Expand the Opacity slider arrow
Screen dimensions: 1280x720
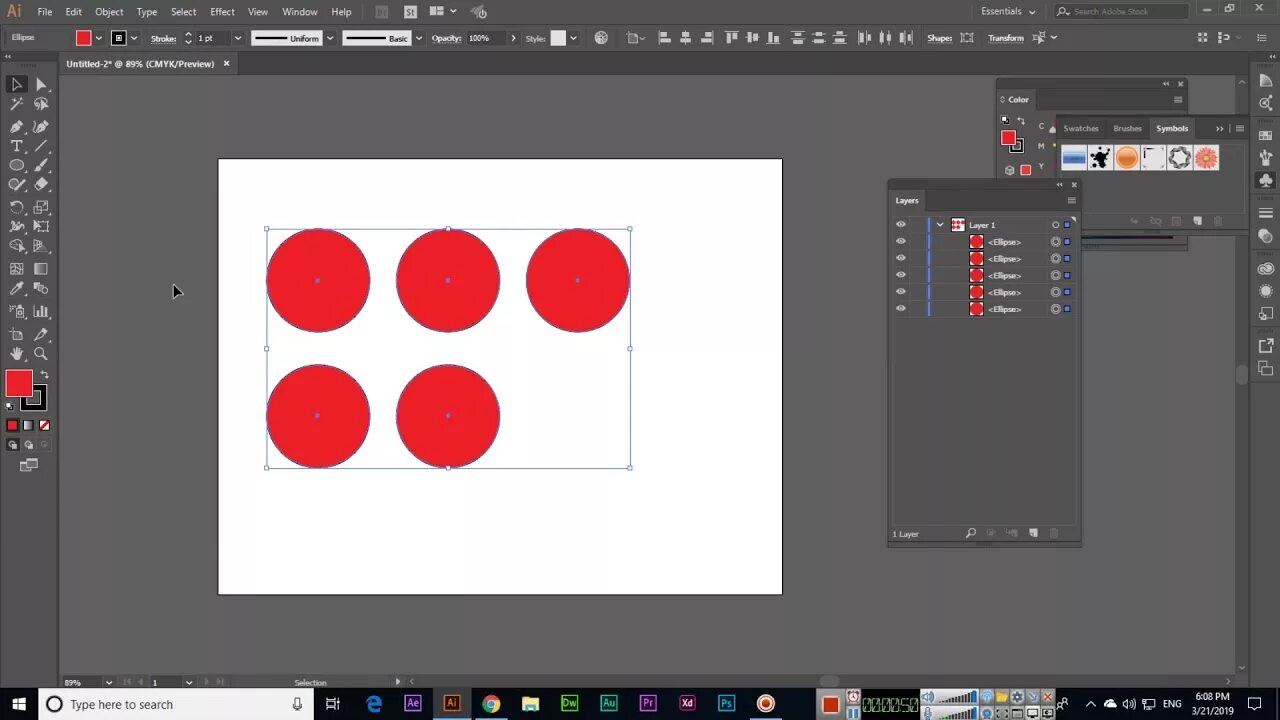(x=513, y=38)
